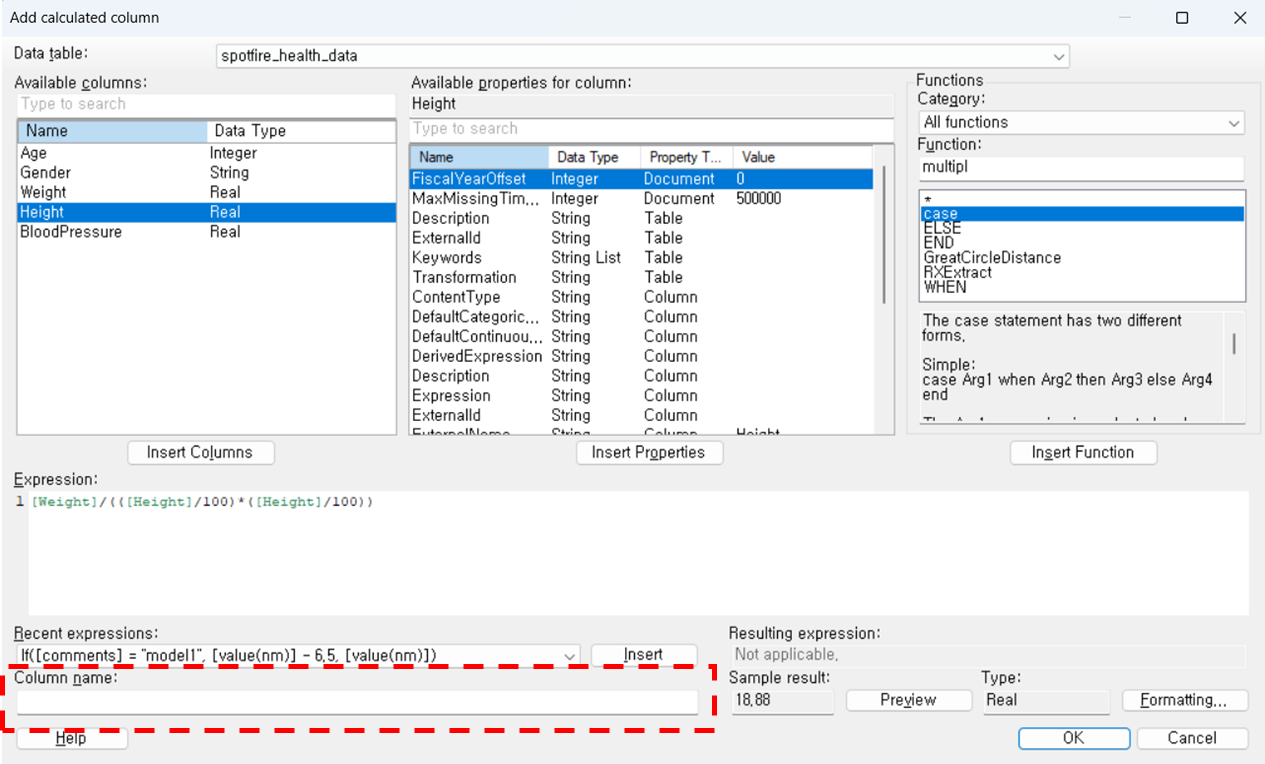The height and width of the screenshot is (764, 1265).
Task: Open Help for this dialog
Action: (x=71, y=738)
